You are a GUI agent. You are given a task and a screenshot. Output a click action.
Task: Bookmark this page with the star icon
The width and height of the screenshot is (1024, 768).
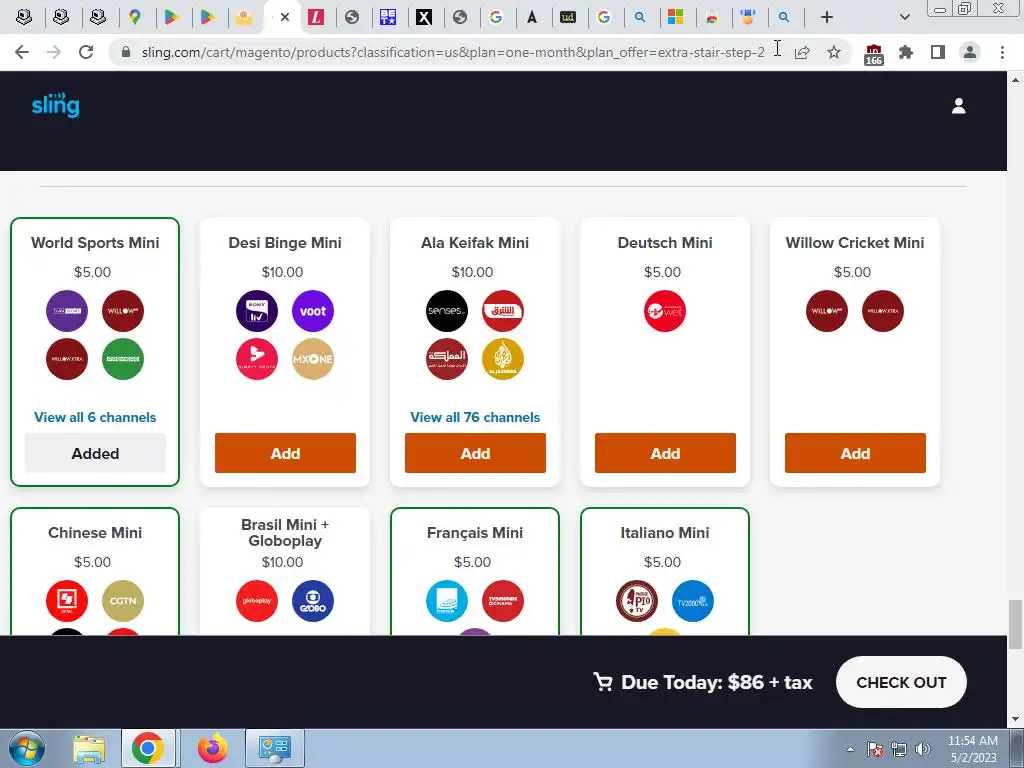click(834, 52)
